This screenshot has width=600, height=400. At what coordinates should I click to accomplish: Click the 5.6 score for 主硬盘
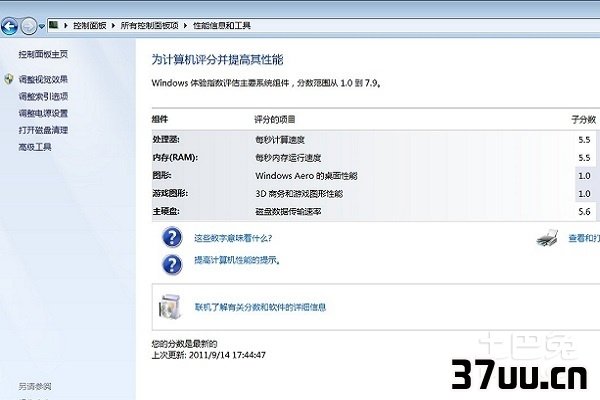(x=584, y=211)
